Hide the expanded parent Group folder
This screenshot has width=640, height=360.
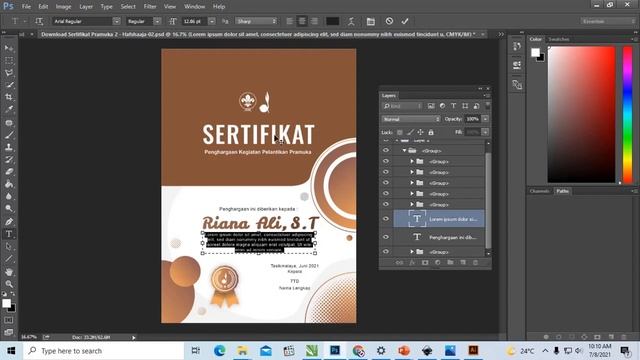(386, 150)
